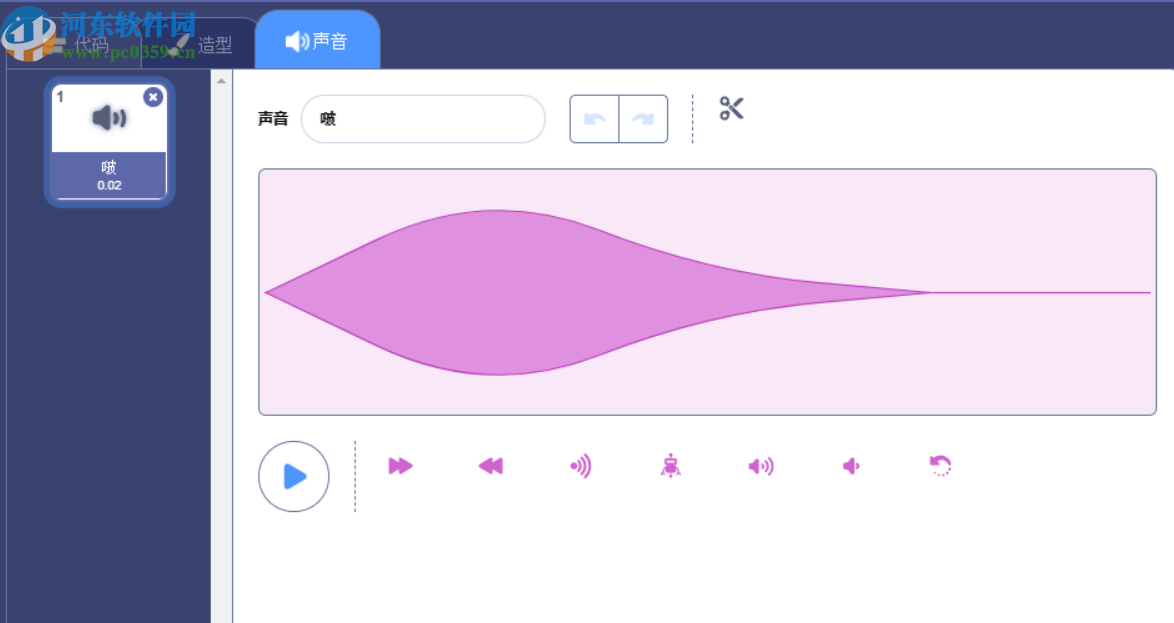The height and width of the screenshot is (623, 1174).
Task: Click inside the pink waveform display
Action: pyautogui.click(x=708, y=292)
